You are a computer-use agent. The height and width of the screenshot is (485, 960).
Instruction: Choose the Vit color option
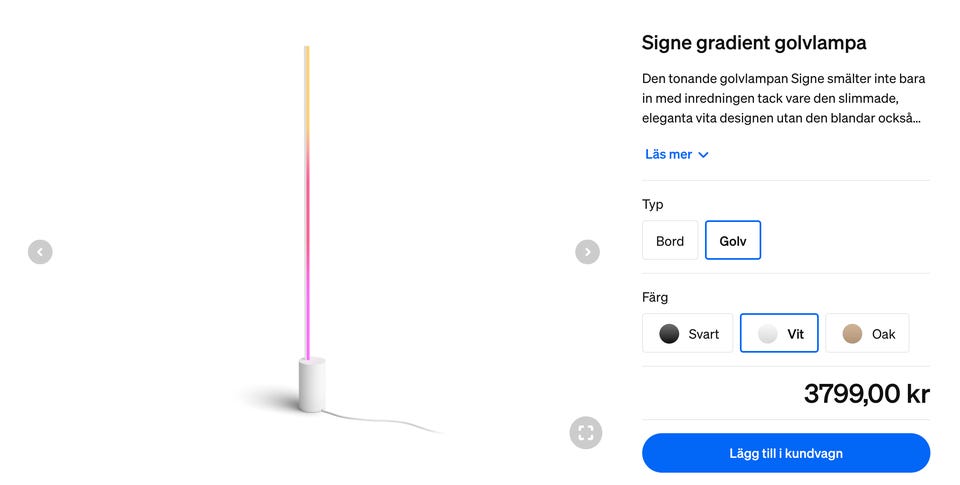[x=779, y=334]
